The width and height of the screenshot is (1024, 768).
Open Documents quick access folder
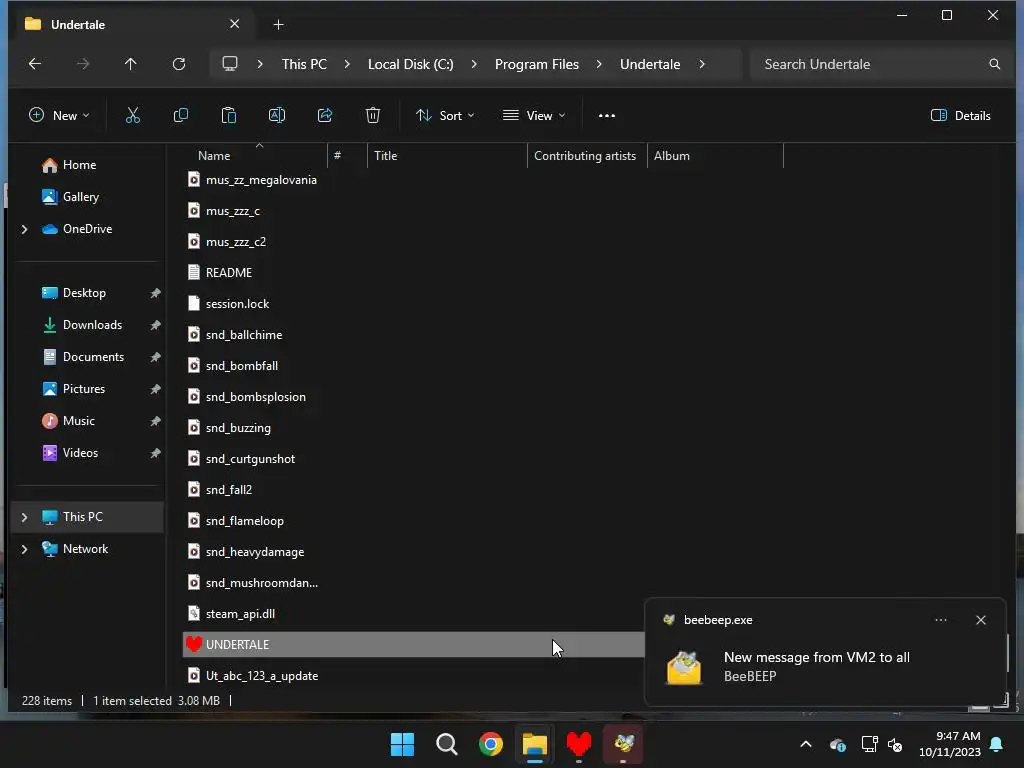pos(83,357)
